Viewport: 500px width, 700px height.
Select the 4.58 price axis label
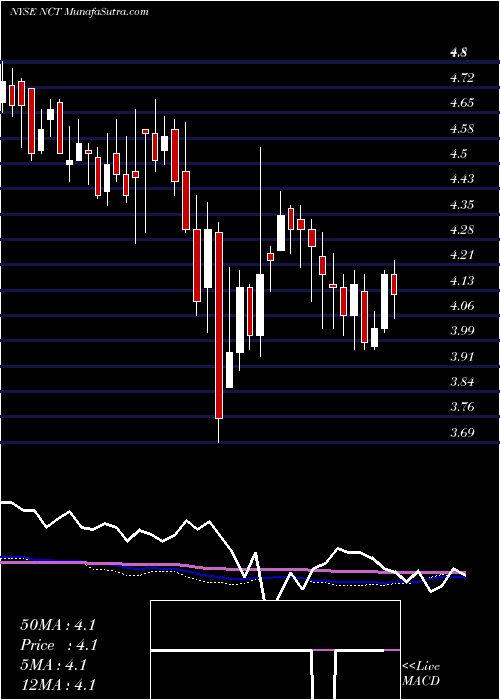pyautogui.click(x=462, y=129)
